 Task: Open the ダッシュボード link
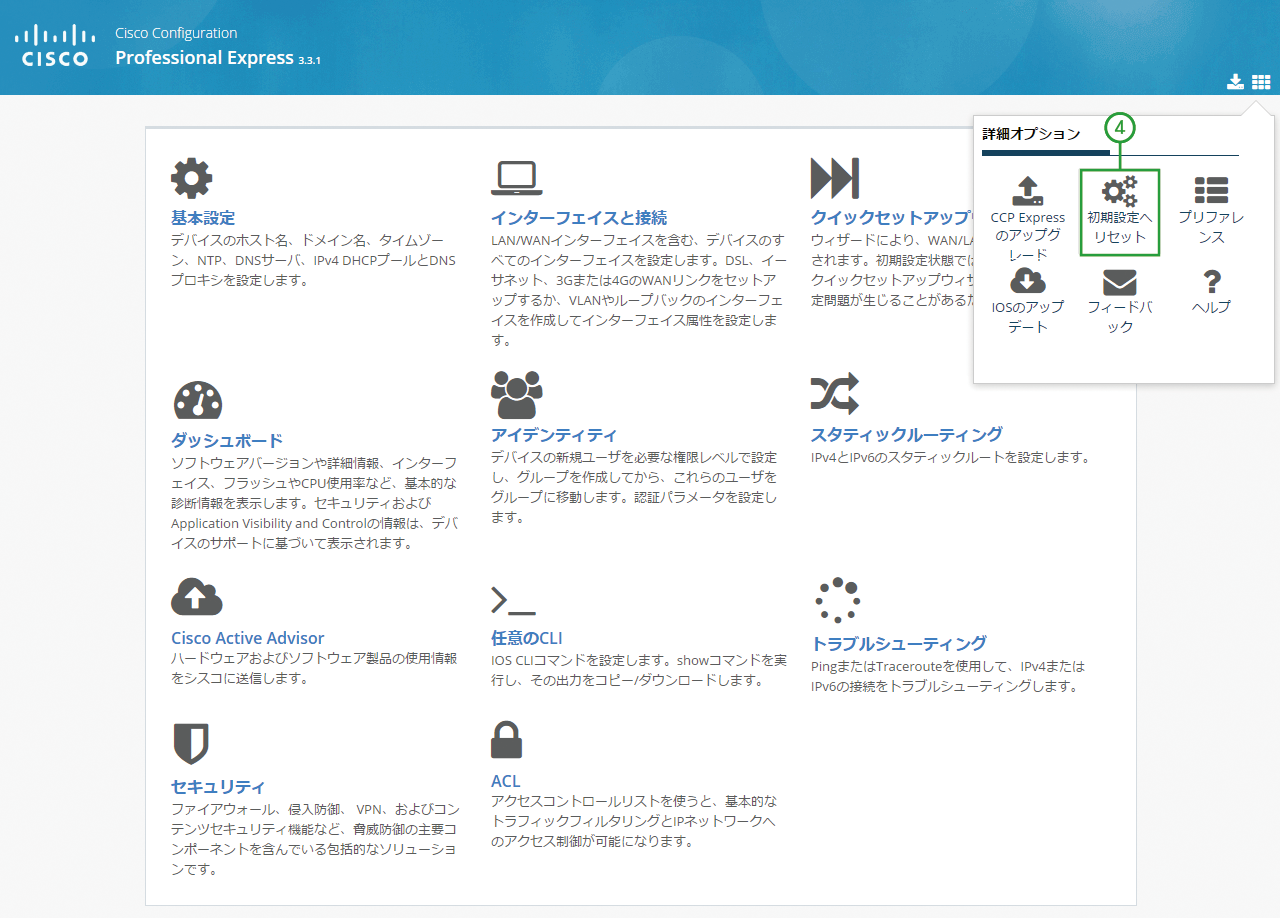227,440
